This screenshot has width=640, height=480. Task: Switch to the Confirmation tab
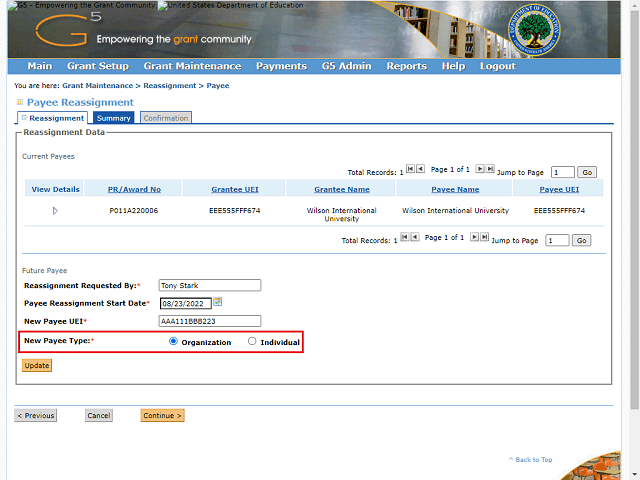point(166,118)
